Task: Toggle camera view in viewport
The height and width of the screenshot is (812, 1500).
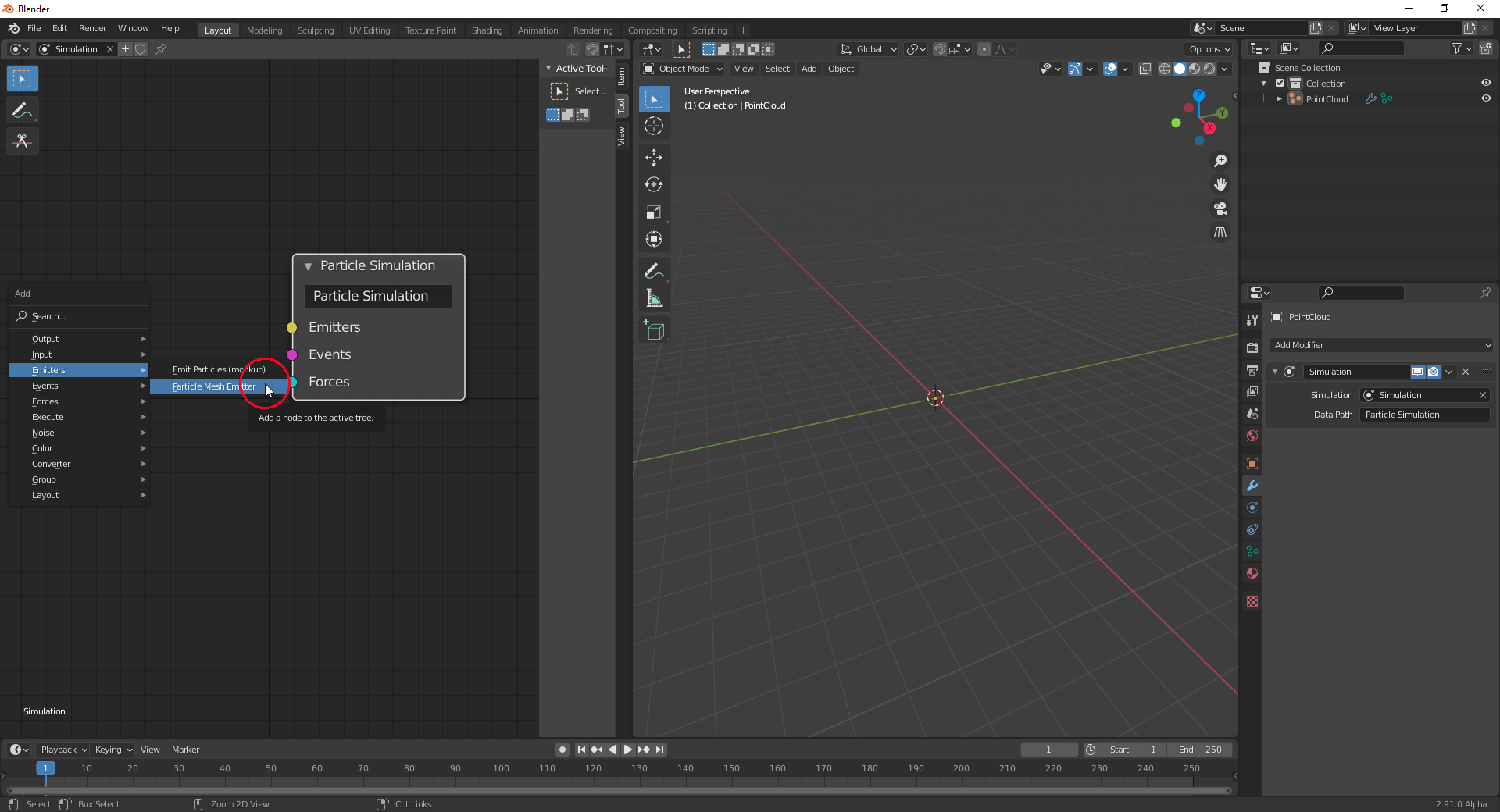Action: click(x=1220, y=208)
